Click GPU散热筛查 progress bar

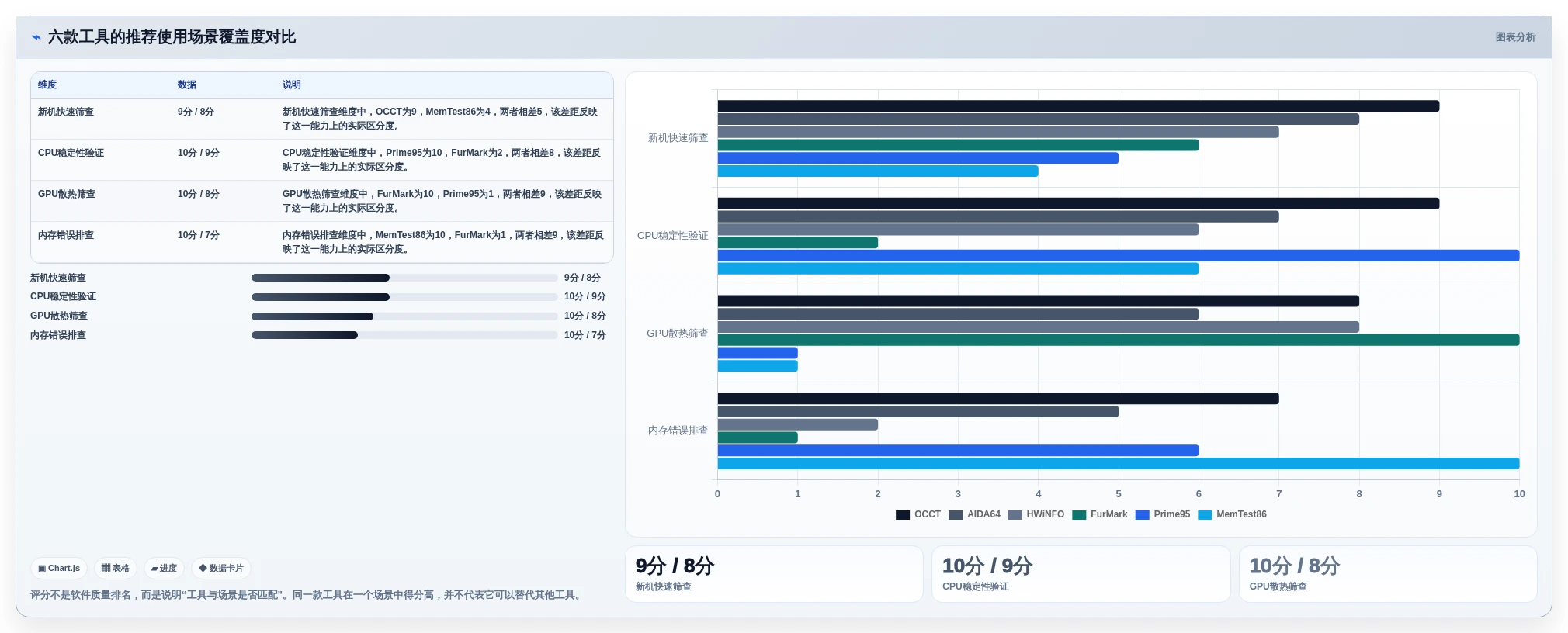pyautogui.click(x=404, y=316)
